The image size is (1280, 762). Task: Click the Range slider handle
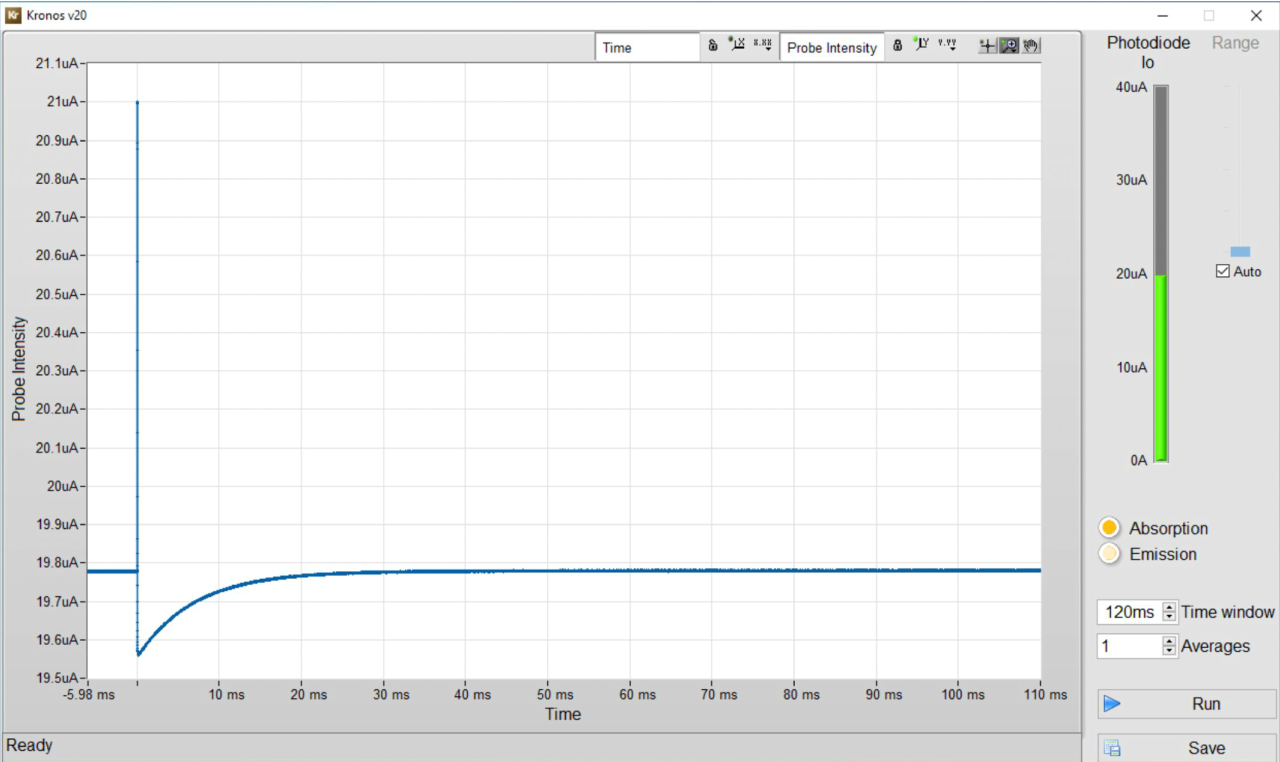(x=1240, y=251)
